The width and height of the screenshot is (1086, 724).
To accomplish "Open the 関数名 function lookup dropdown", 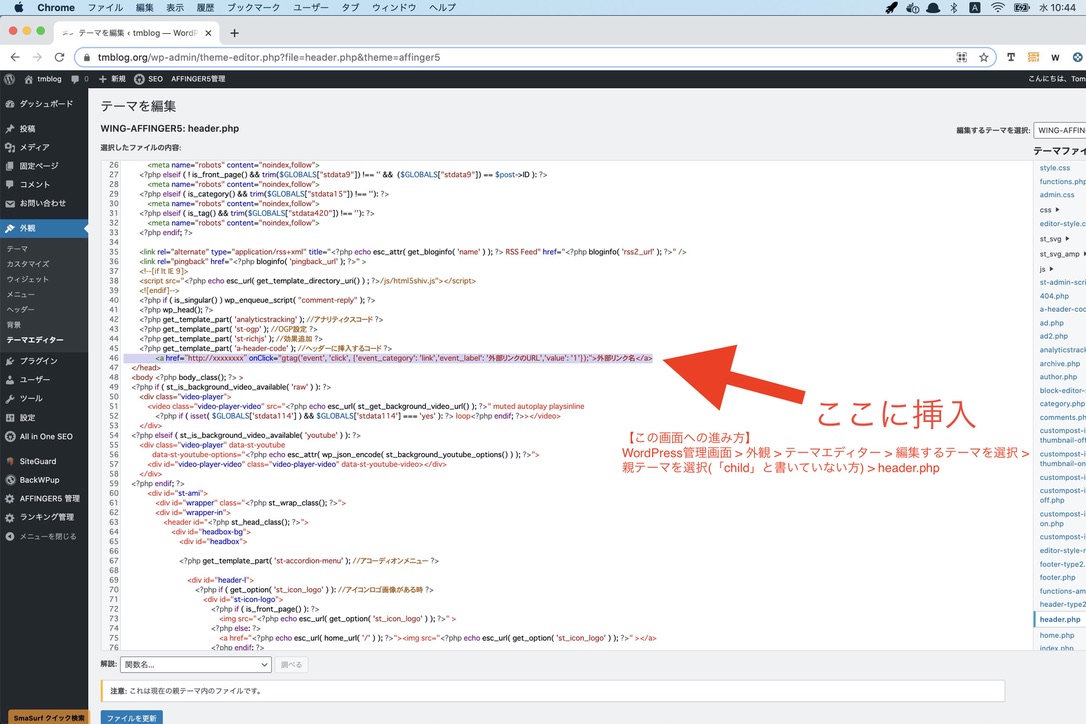I will (195, 664).
